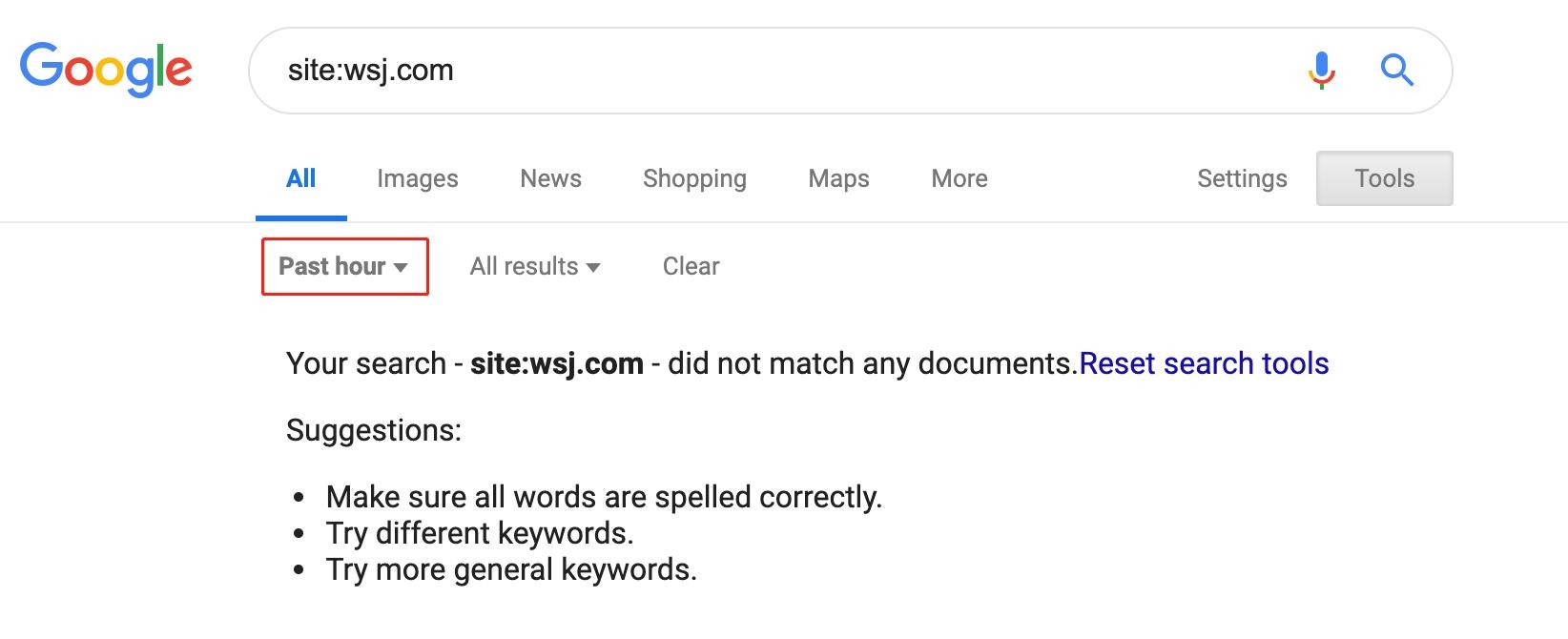Switch to the News tab
Image resolution: width=1568 pixels, height=639 pixels.
point(550,178)
